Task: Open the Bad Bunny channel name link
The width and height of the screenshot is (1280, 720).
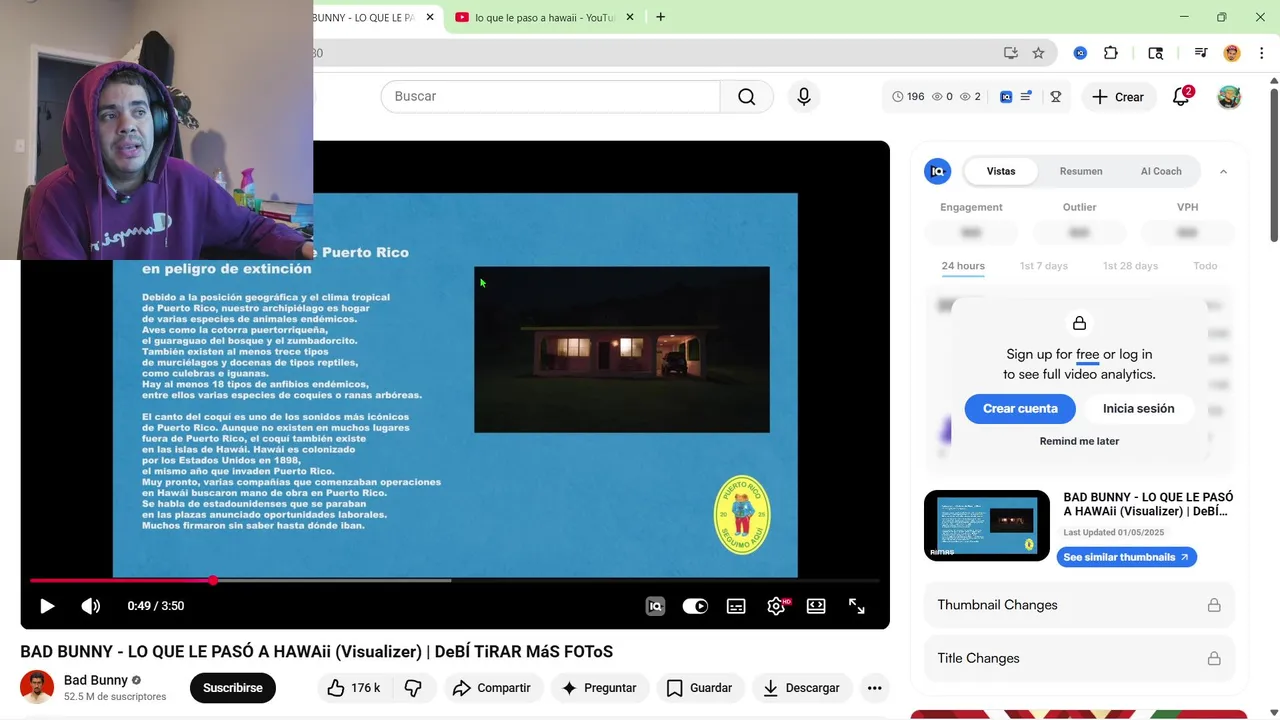Action: click(x=96, y=680)
